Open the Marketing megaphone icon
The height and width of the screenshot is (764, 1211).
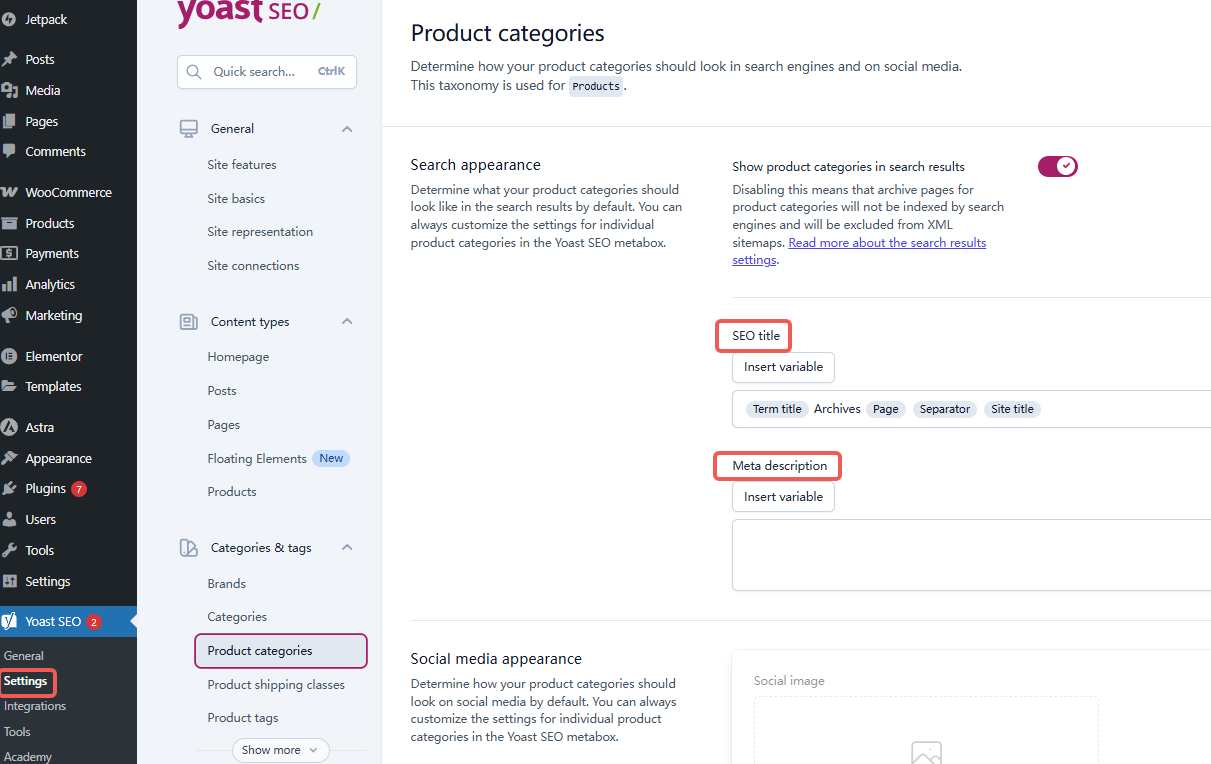[x=12, y=315]
